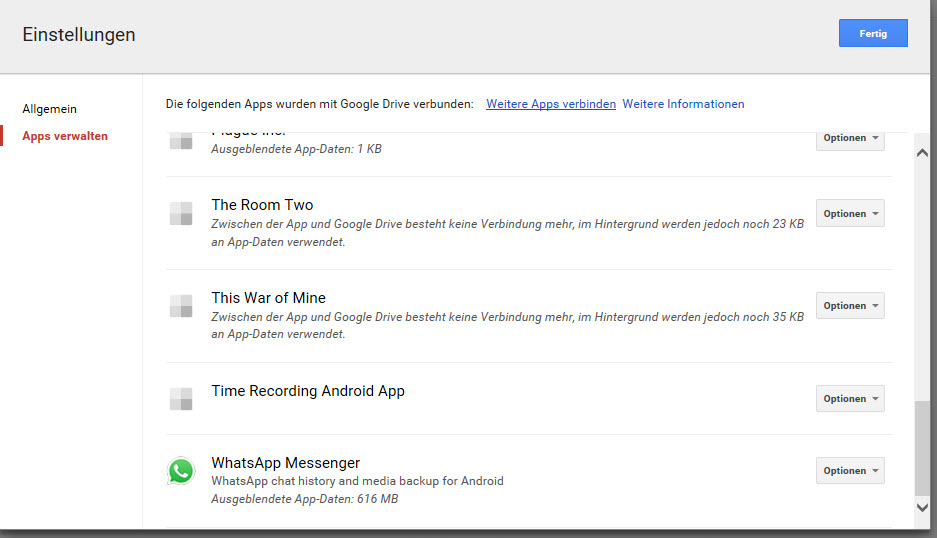937x538 pixels.
Task: Open Optionen dropdown for Time Recording Android App
Action: click(x=850, y=399)
